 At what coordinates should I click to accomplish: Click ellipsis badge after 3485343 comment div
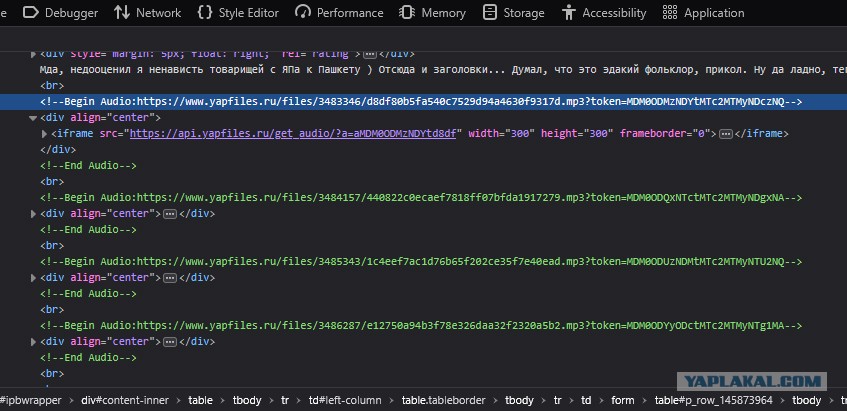point(170,278)
